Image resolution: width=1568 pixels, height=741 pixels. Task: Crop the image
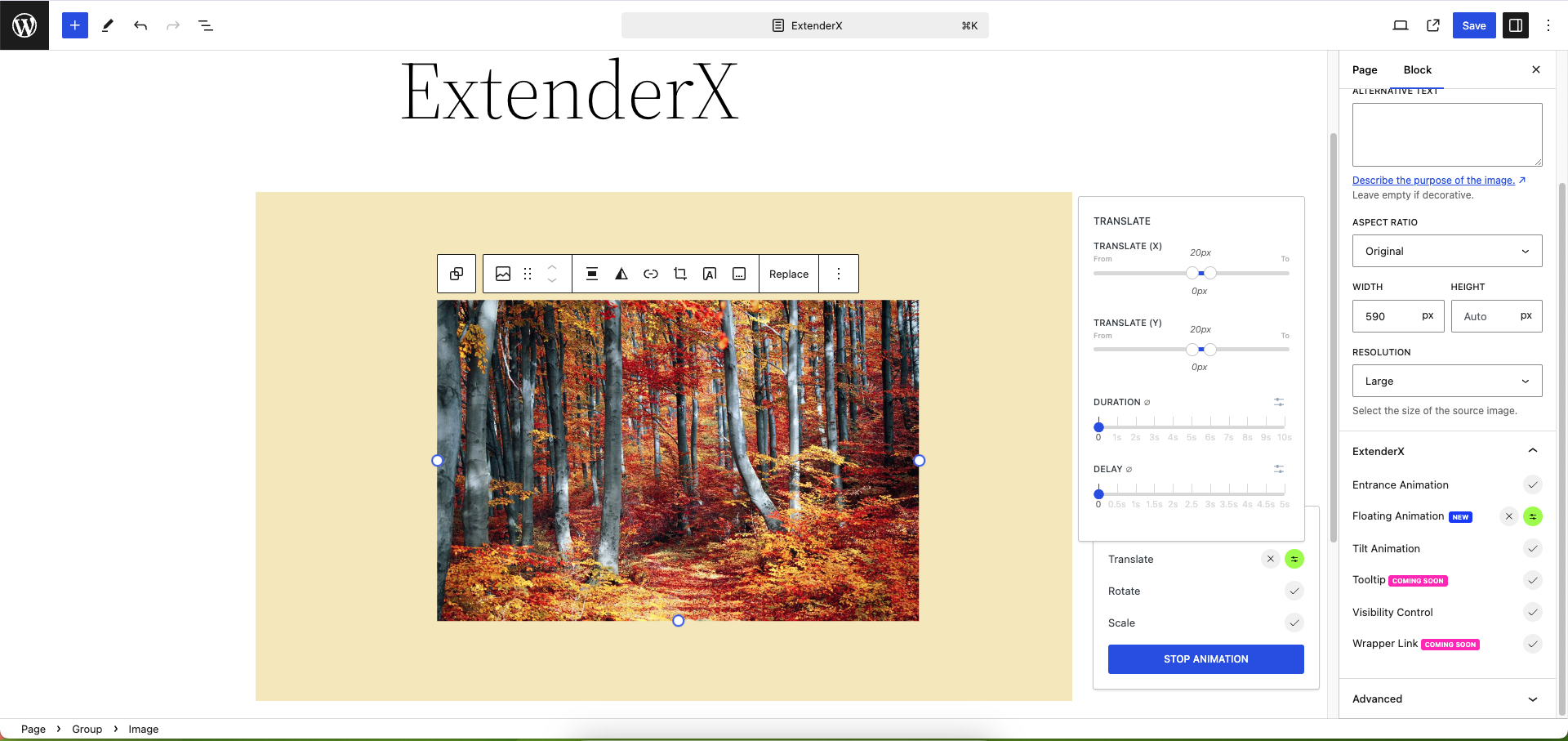click(680, 274)
